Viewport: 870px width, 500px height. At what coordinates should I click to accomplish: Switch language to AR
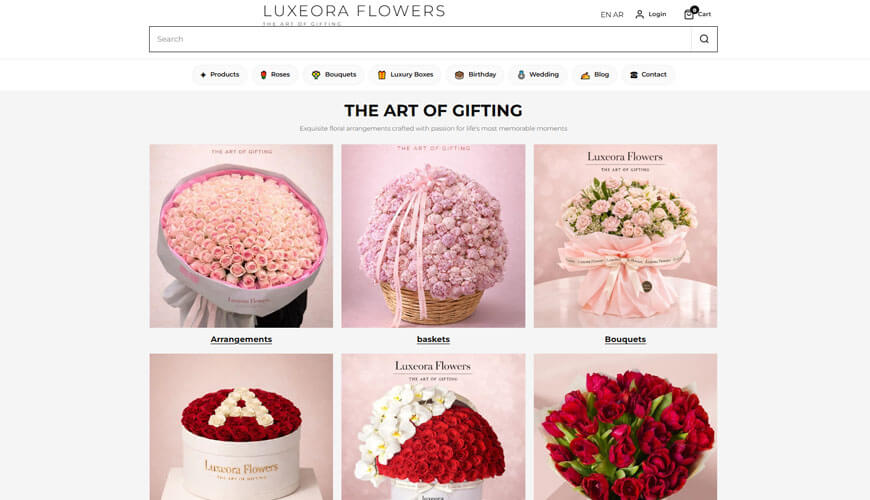click(x=618, y=15)
